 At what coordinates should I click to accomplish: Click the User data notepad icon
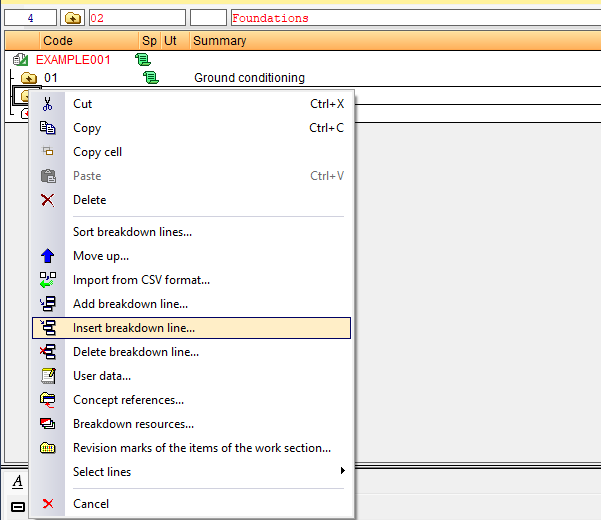click(x=48, y=376)
